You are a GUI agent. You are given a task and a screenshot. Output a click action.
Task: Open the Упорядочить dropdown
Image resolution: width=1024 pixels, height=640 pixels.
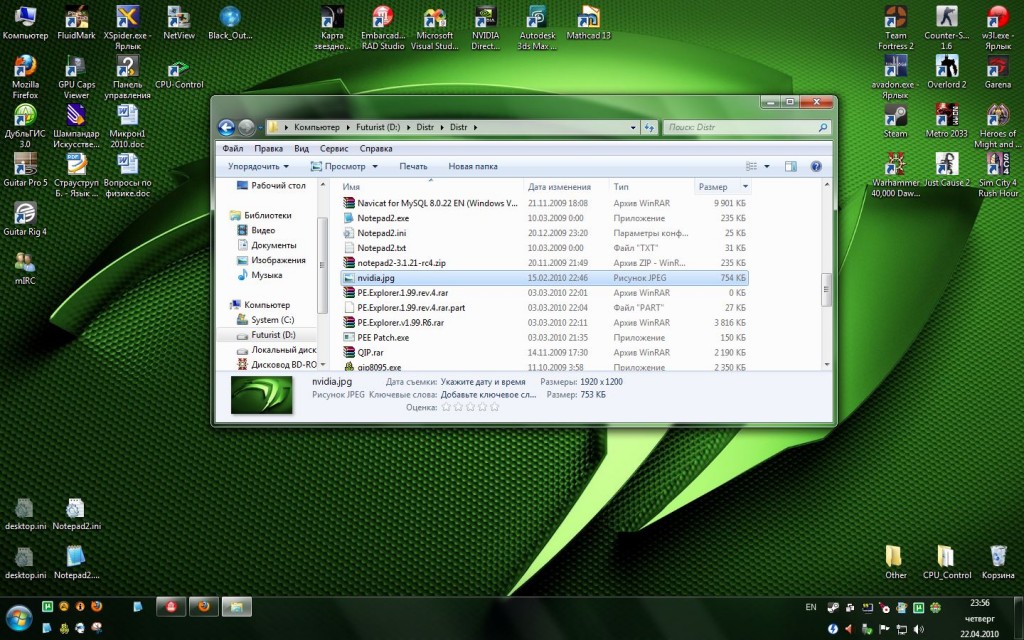(x=258, y=167)
